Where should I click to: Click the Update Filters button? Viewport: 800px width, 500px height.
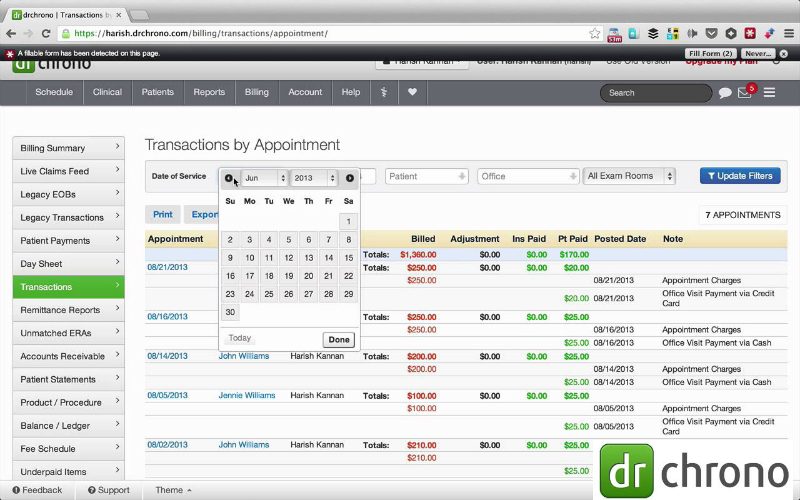[x=740, y=176]
